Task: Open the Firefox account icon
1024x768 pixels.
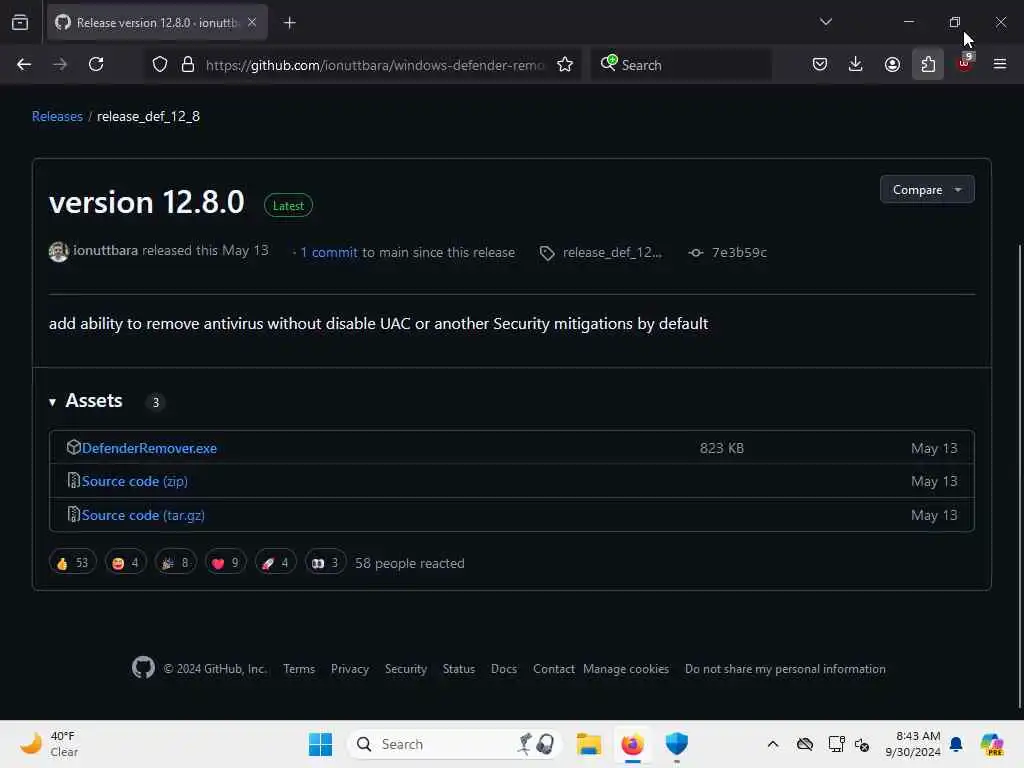Action: click(892, 65)
